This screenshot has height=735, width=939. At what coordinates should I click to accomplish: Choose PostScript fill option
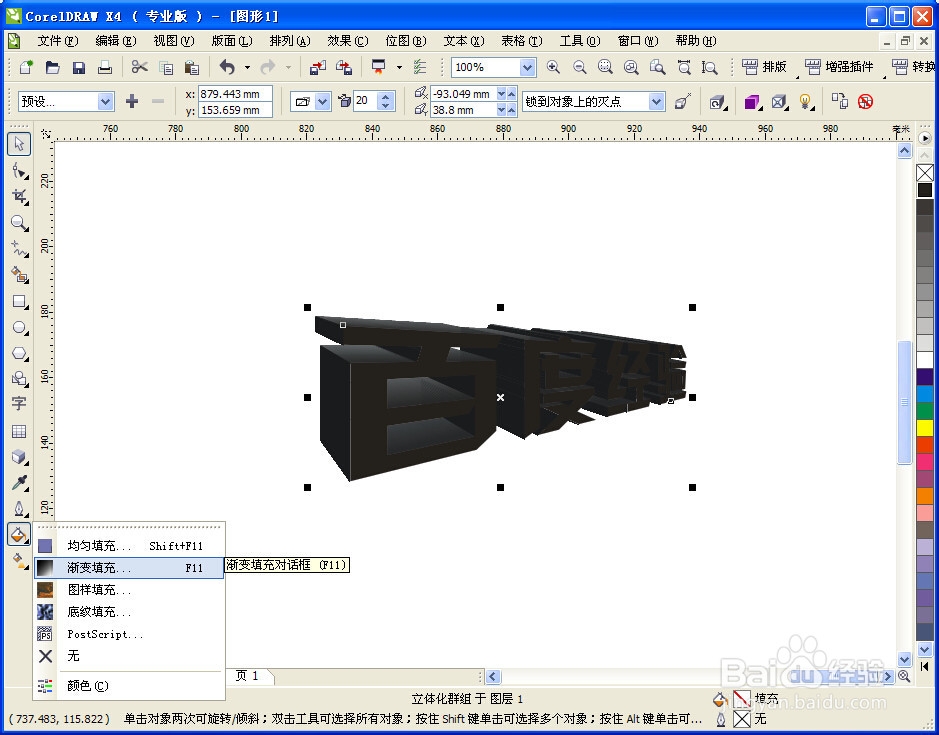pyautogui.click(x=129, y=634)
